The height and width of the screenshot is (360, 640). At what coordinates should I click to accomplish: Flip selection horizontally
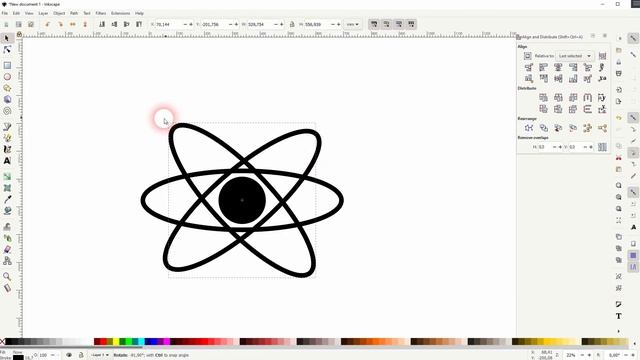tap(73, 24)
